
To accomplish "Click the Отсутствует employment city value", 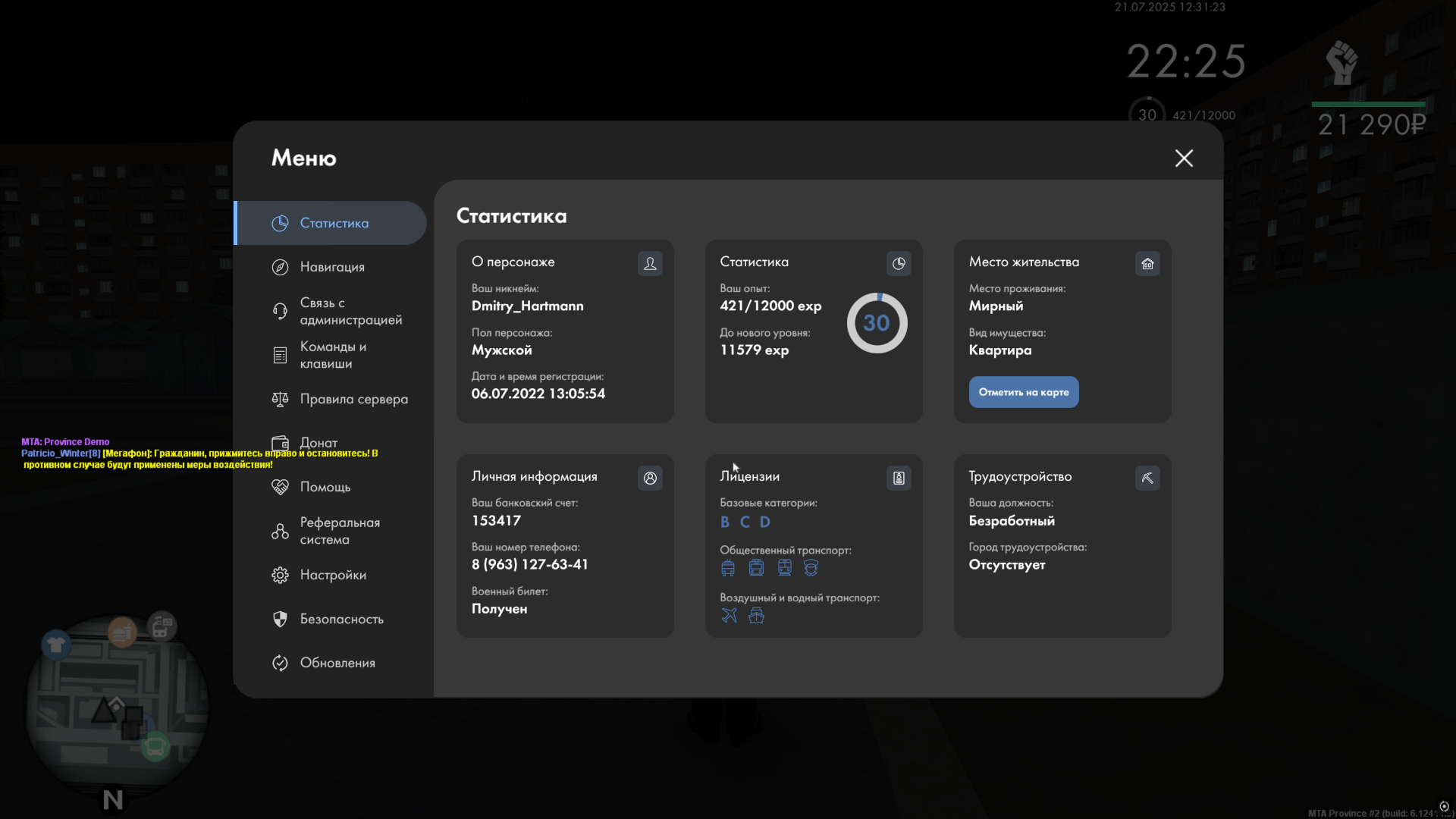I will tap(1007, 565).
